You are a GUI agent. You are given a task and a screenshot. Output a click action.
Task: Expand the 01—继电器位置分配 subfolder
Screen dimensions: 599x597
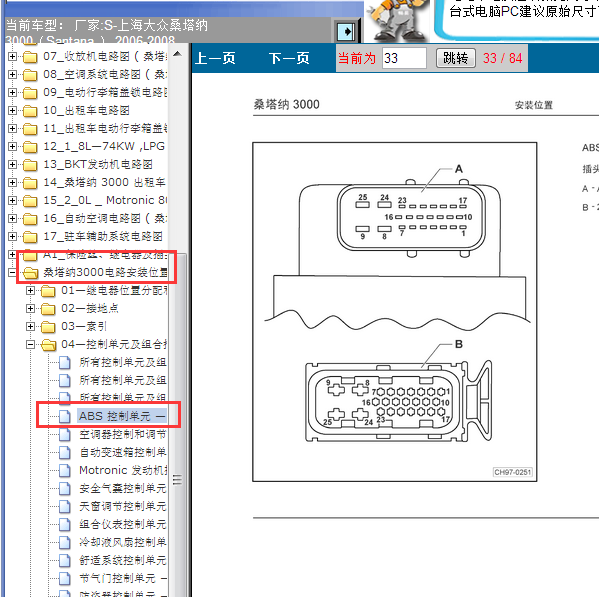point(30,291)
